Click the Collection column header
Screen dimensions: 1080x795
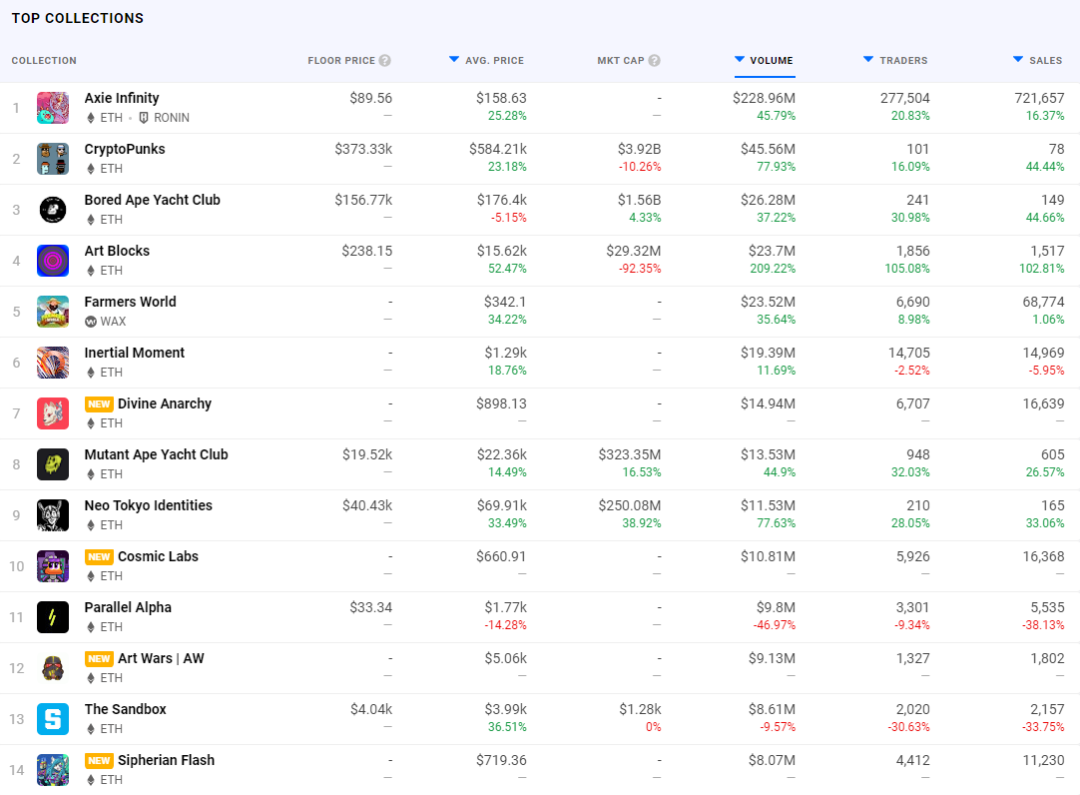click(x=44, y=61)
